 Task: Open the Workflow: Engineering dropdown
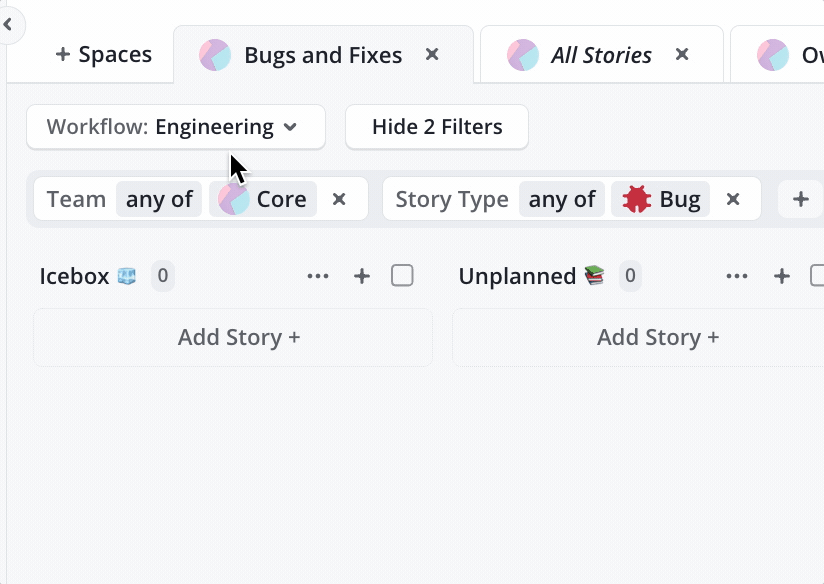tap(176, 127)
